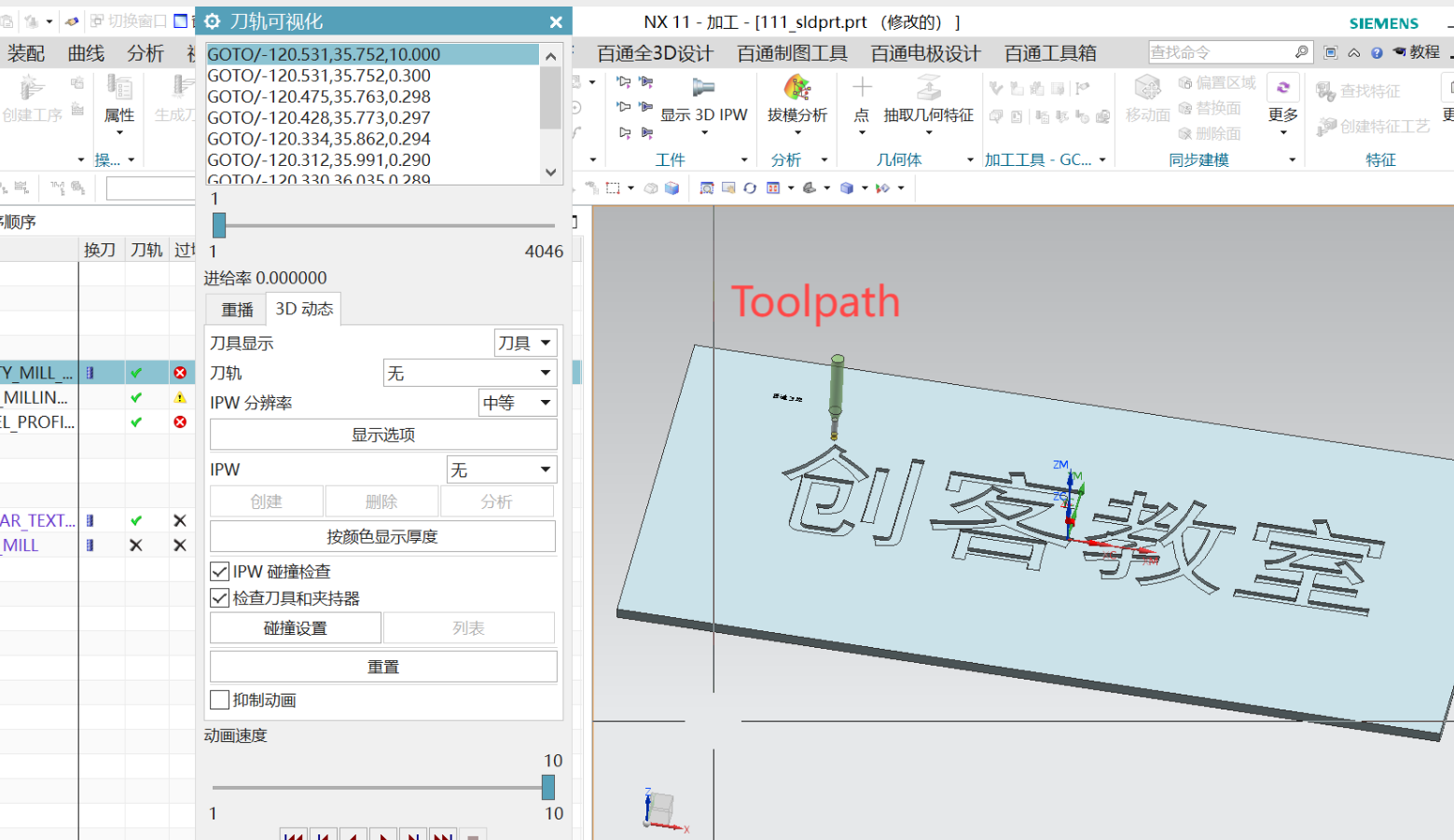Screen dimensions: 1454x840
Task: Click 按颜色显示厚度 button
Action: pyautogui.click(x=382, y=536)
